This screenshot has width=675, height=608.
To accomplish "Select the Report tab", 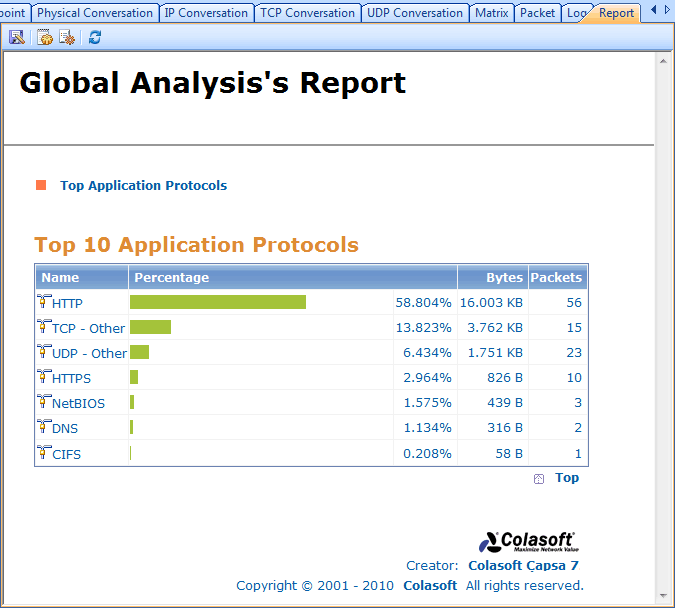I will point(616,13).
